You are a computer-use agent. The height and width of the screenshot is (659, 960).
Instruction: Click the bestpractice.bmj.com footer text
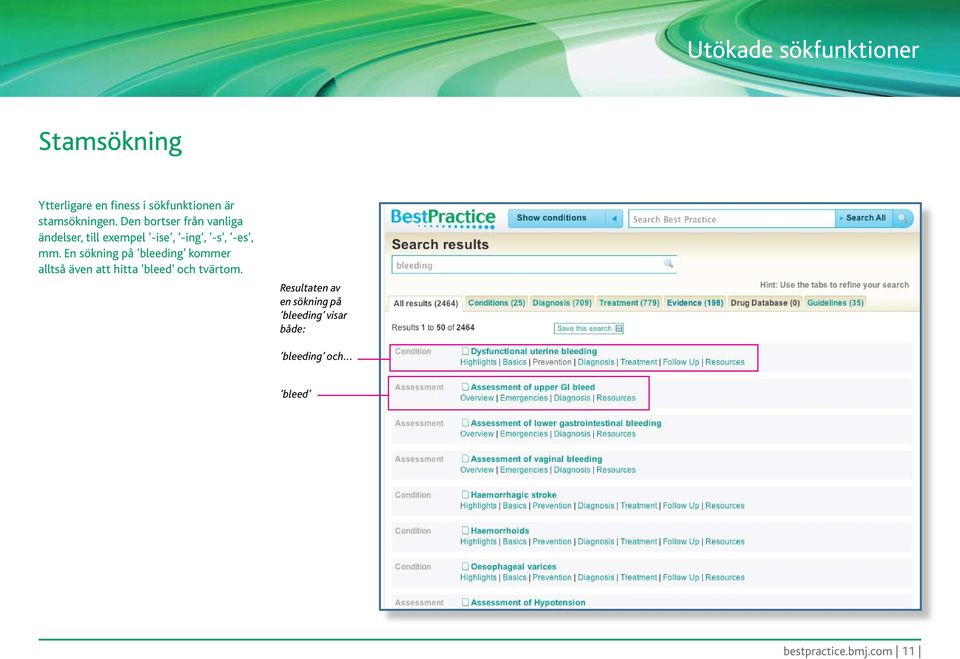(x=838, y=650)
